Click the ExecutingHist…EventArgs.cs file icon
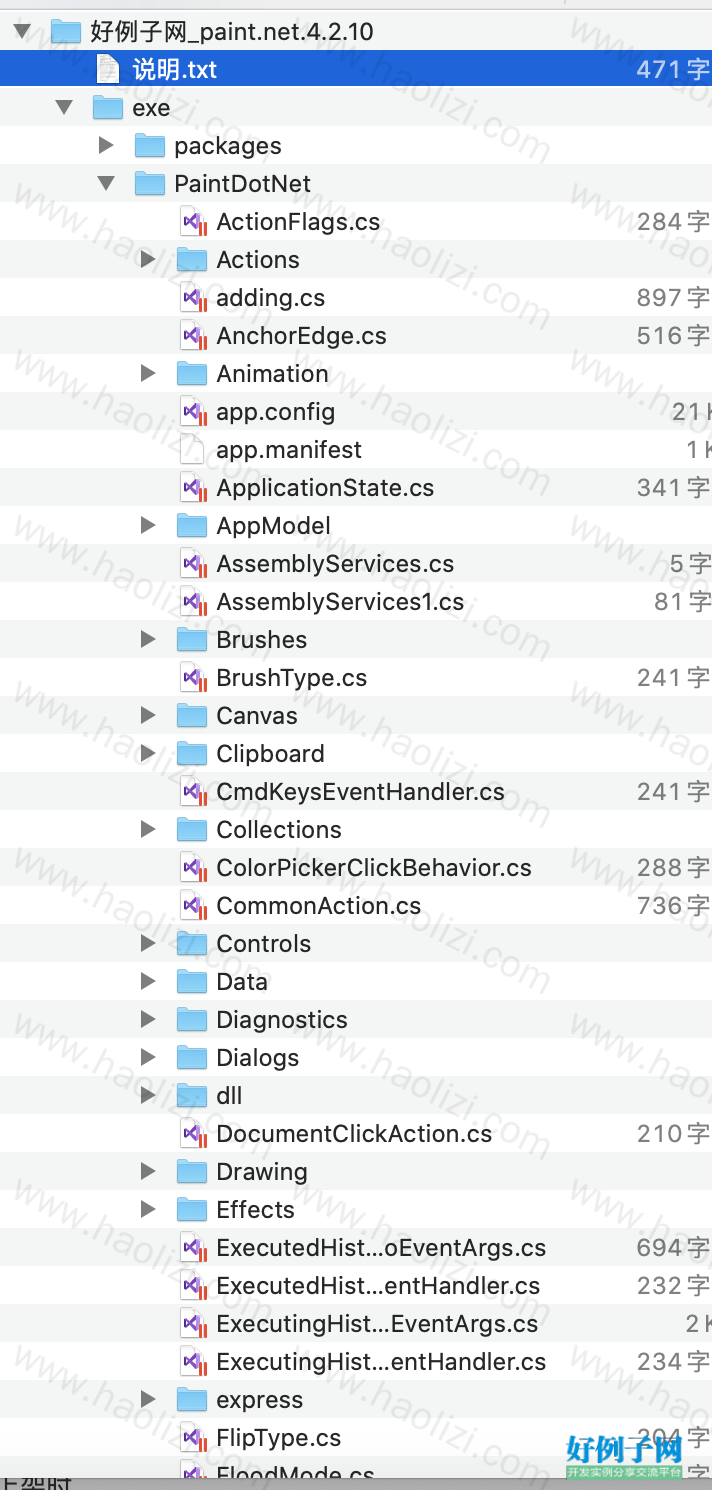Viewport: 712px width, 1490px height. 192,1323
